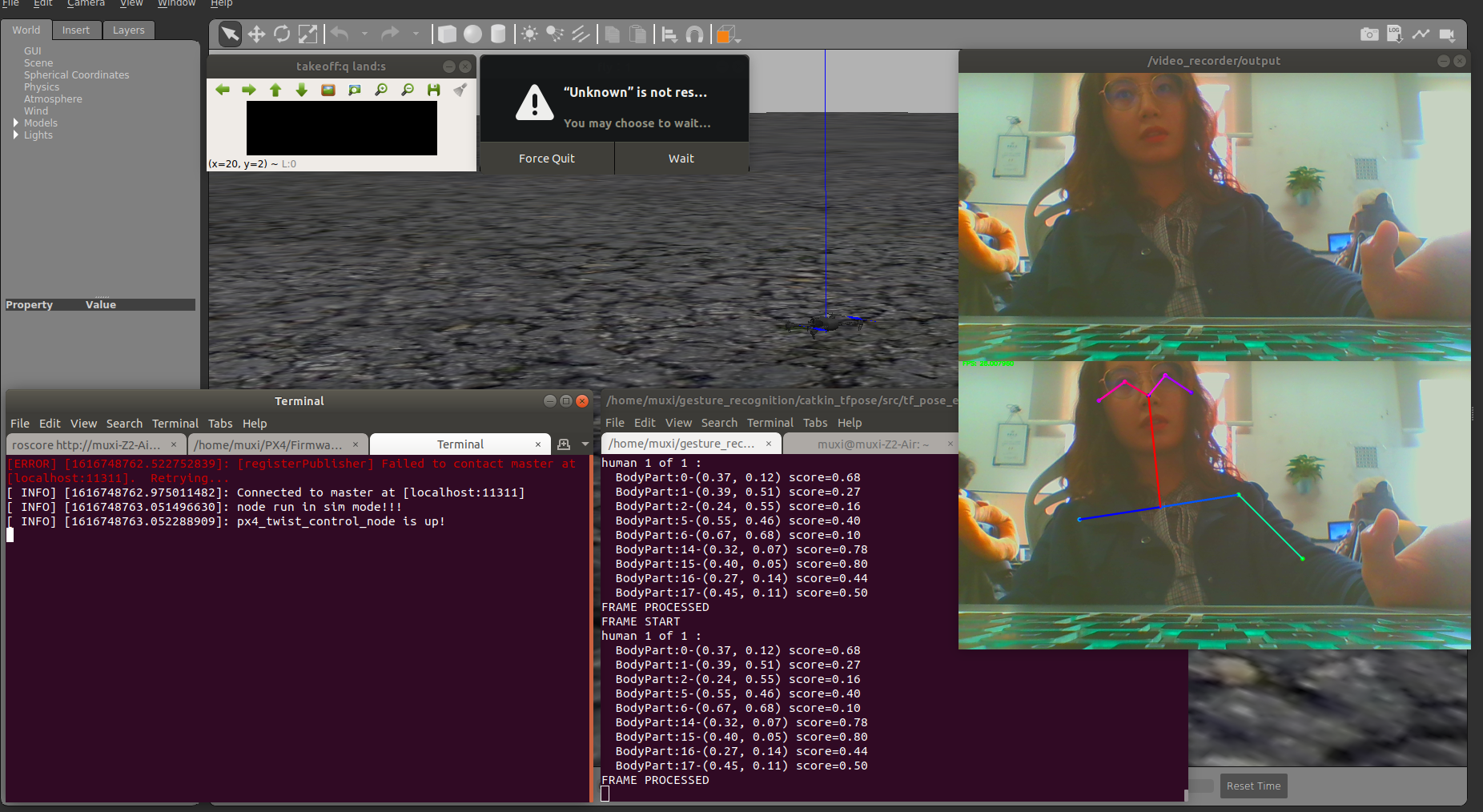Add a cylinder to the scene

tap(498, 34)
